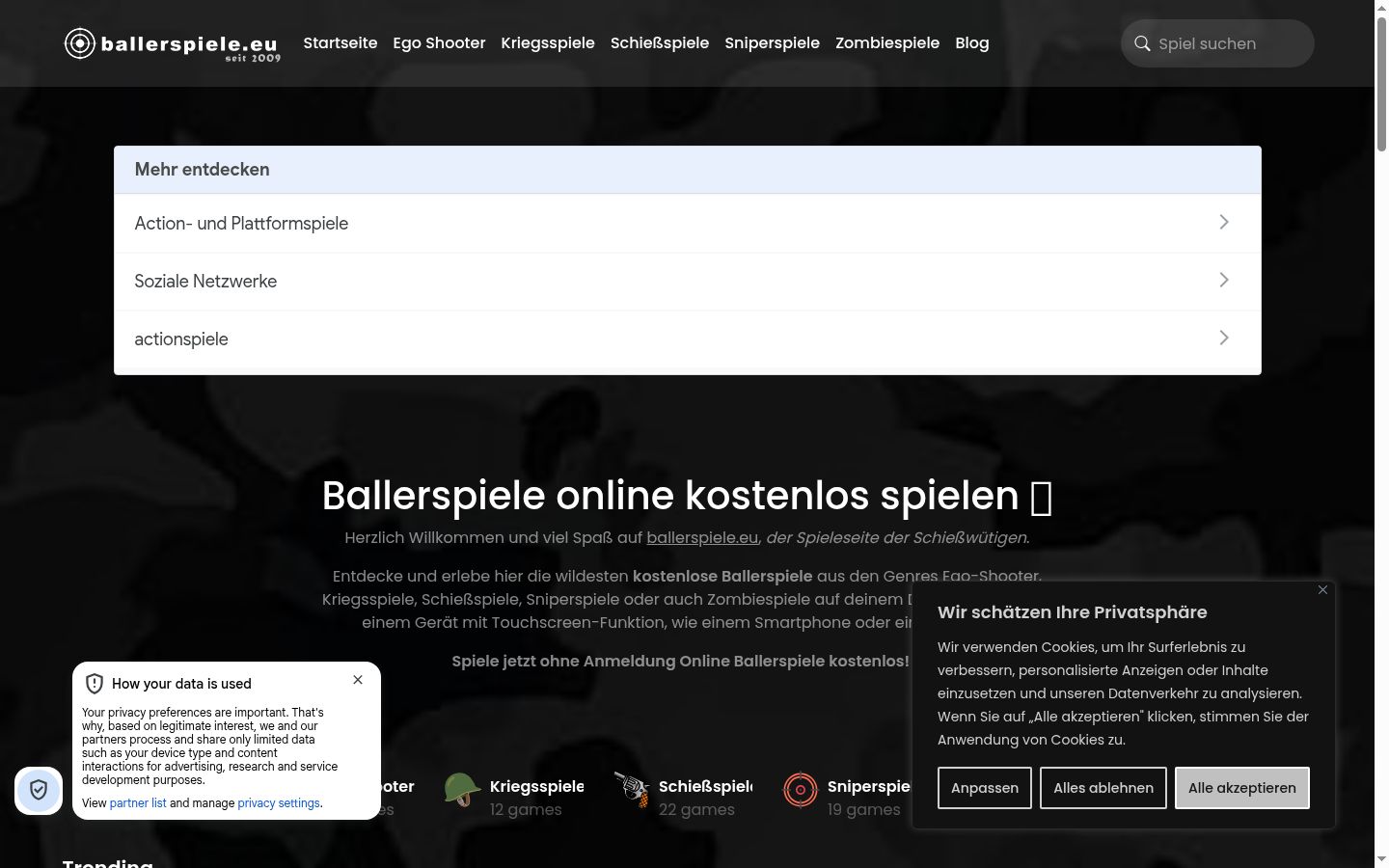The height and width of the screenshot is (868, 1389).
Task: Click the Sniperspiele crosshair icon
Action: click(x=801, y=790)
